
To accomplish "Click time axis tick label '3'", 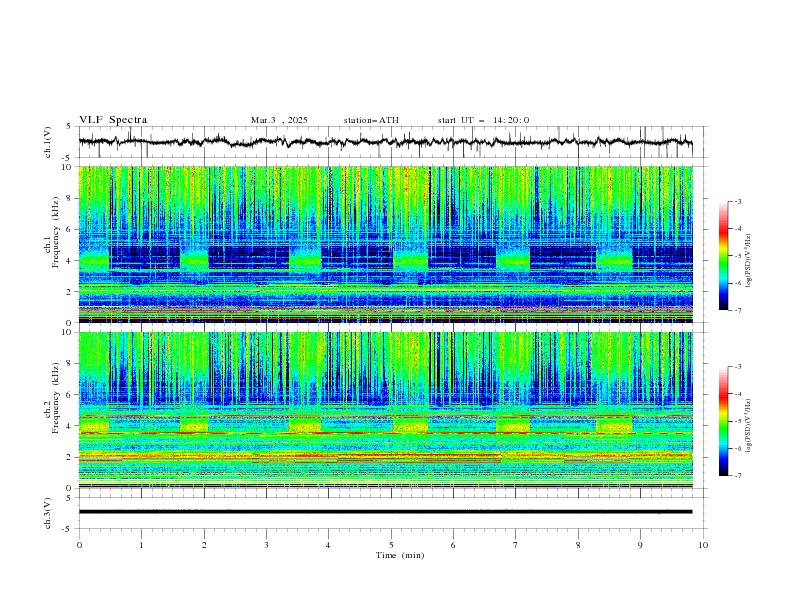I will click(266, 545).
